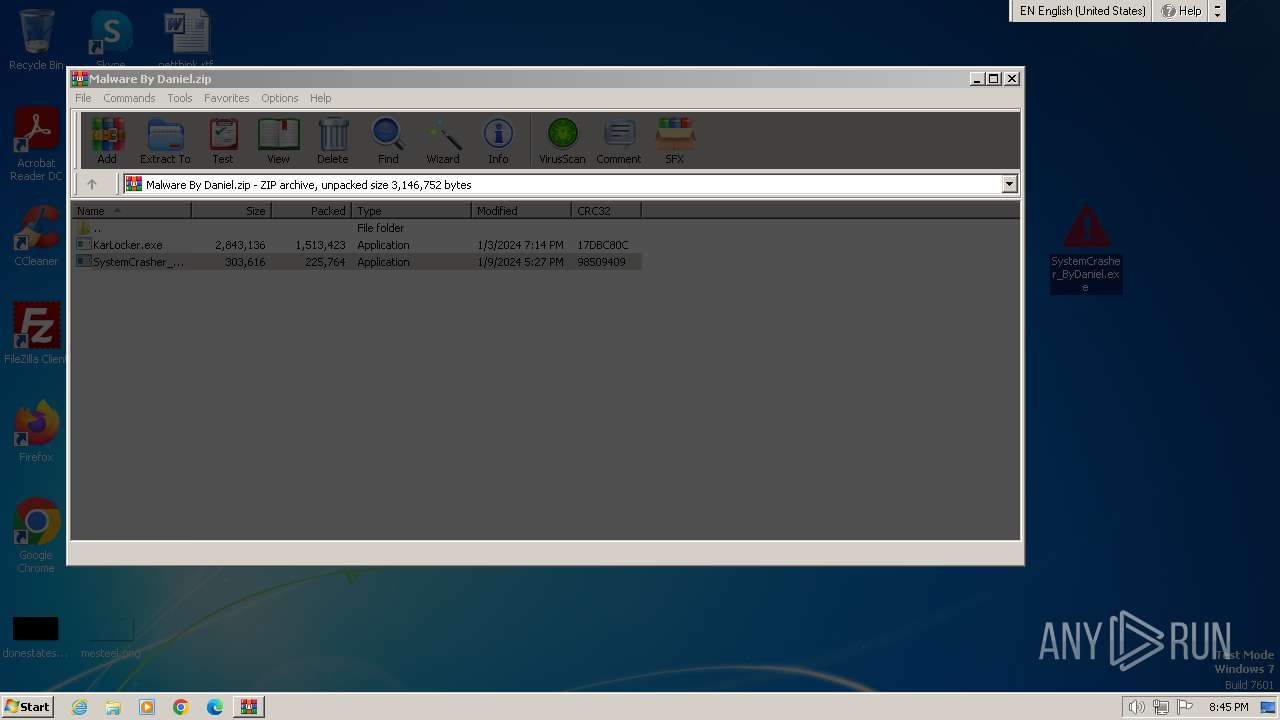
Task: Open the Firefox desktop shortcut
Action: (x=36, y=432)
